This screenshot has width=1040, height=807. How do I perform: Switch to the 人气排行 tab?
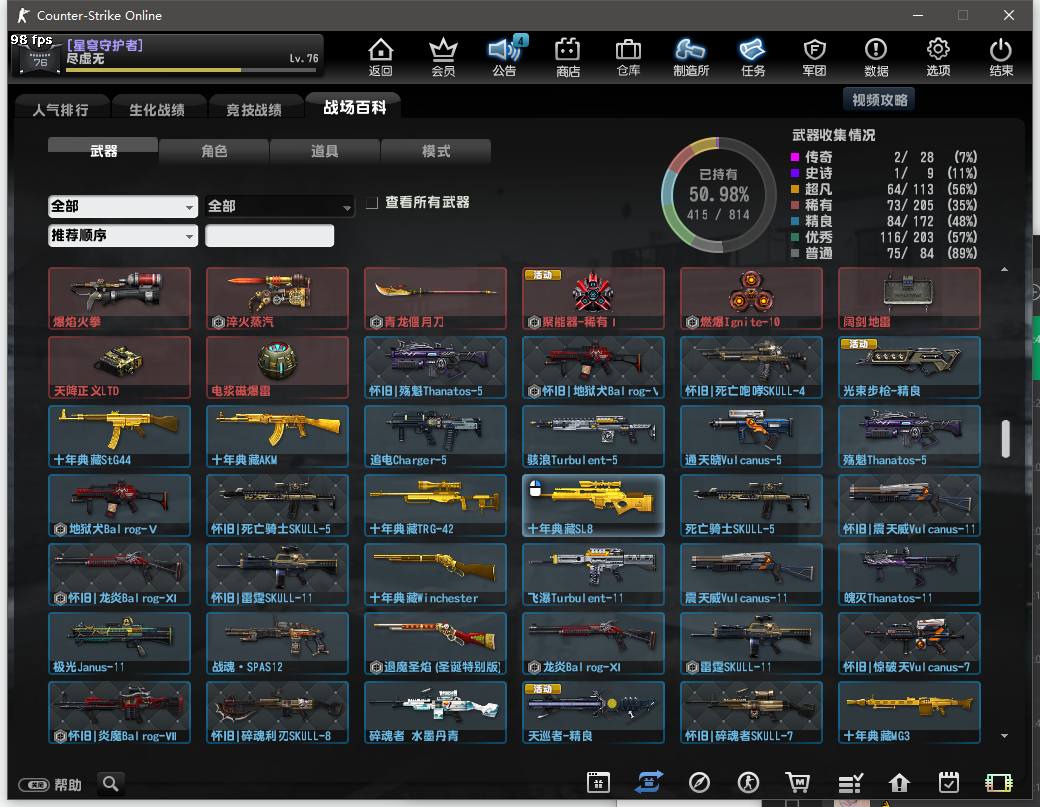[x=61, y=109]
